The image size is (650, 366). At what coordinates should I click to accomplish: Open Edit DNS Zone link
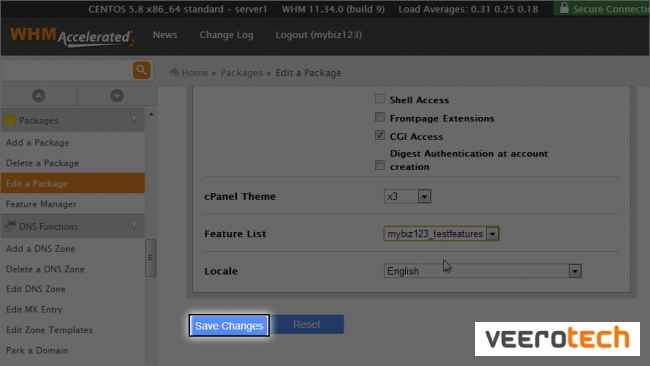pos(36,289)
